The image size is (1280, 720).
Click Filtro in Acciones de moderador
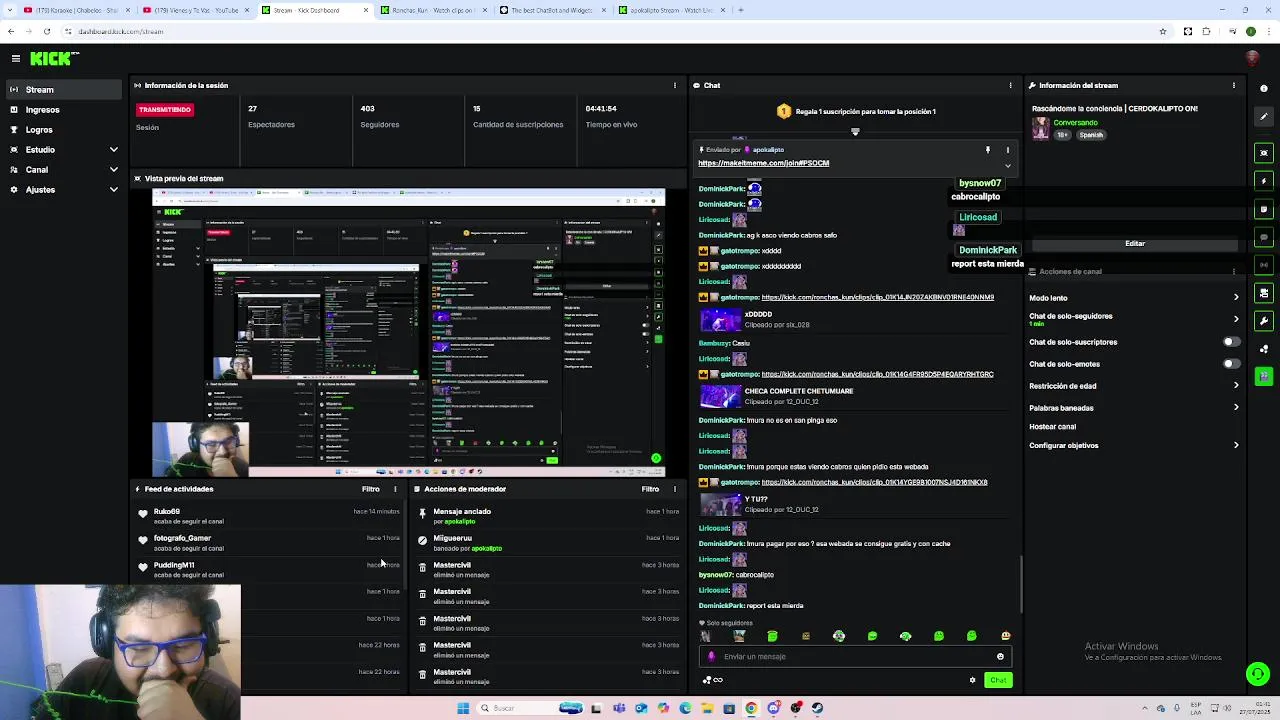tap(650, 489)
